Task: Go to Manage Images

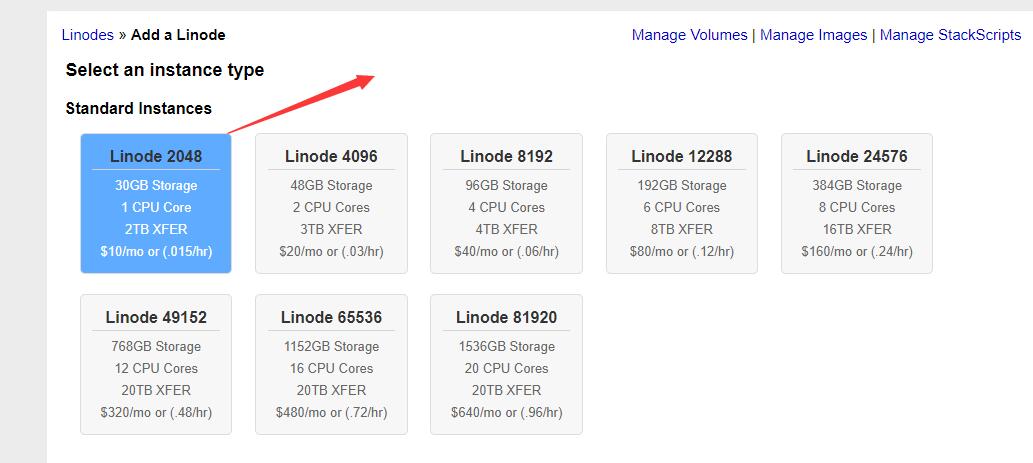Action: (814, 35)
